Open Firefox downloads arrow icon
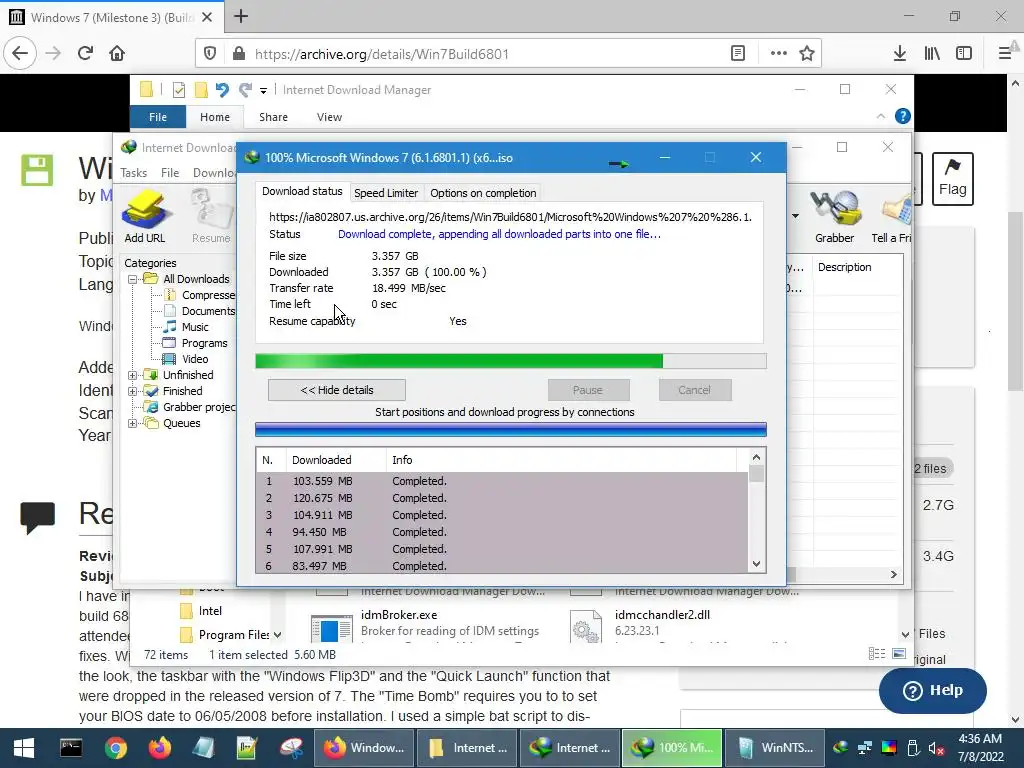The width and height of the screenshot is (1024, 768). click(x=899, y=54)
